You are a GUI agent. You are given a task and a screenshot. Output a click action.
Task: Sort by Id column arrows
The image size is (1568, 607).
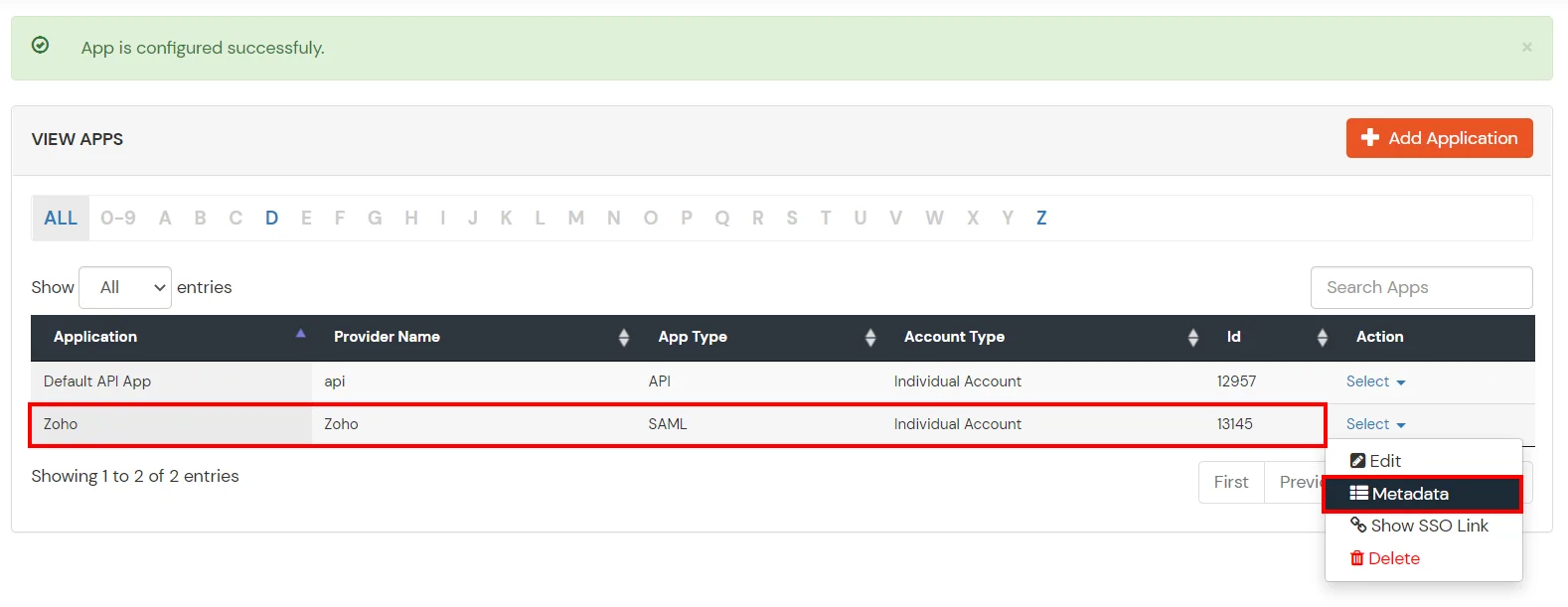pos(1322,338)
